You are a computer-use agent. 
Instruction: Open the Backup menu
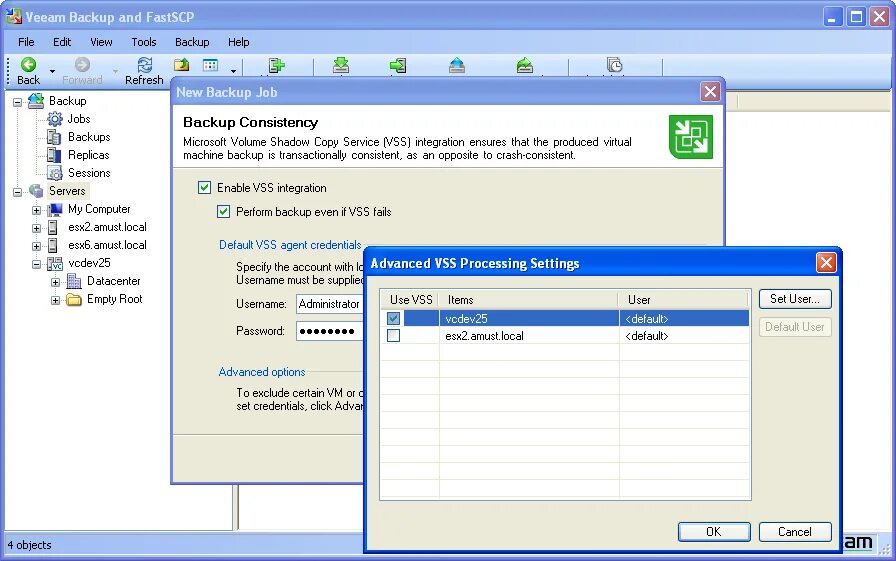pyautogui.click(x=192, y=42)
